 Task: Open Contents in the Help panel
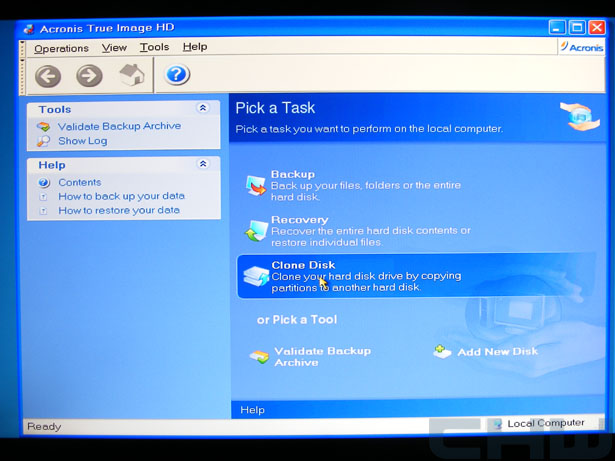[x=80, y=182]
